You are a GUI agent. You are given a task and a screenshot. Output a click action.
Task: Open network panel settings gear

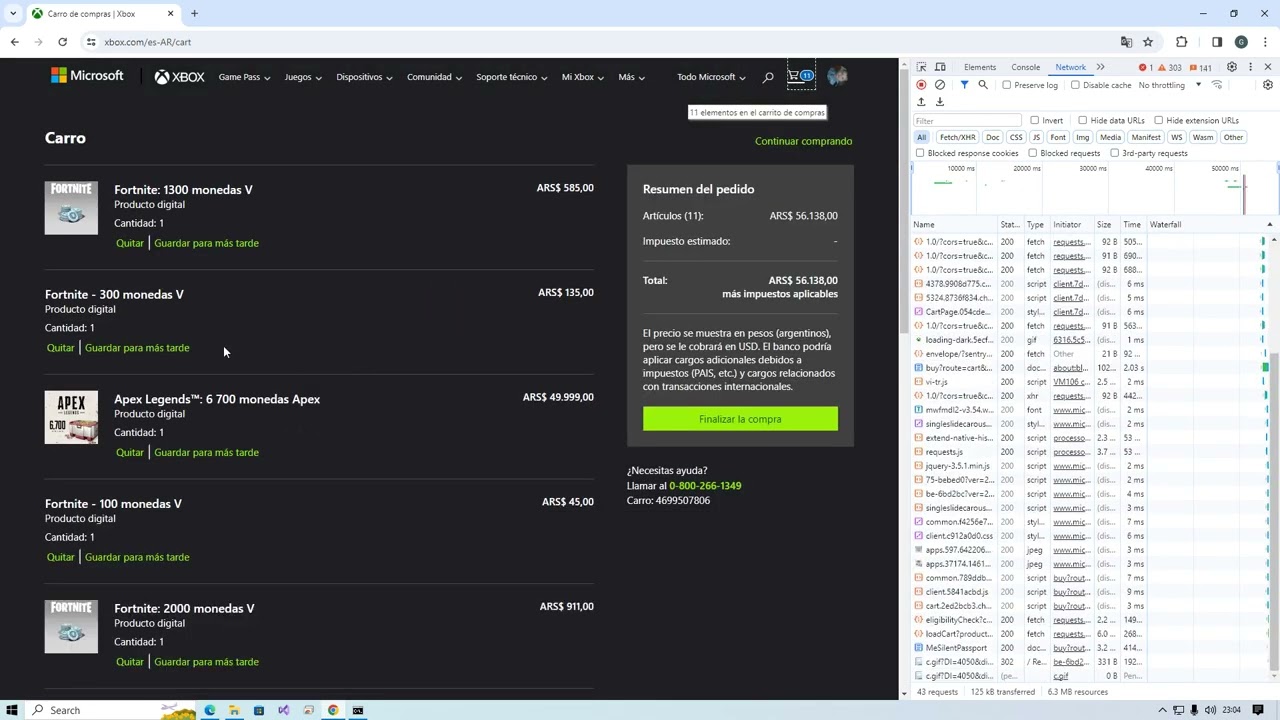[1268, 85]
